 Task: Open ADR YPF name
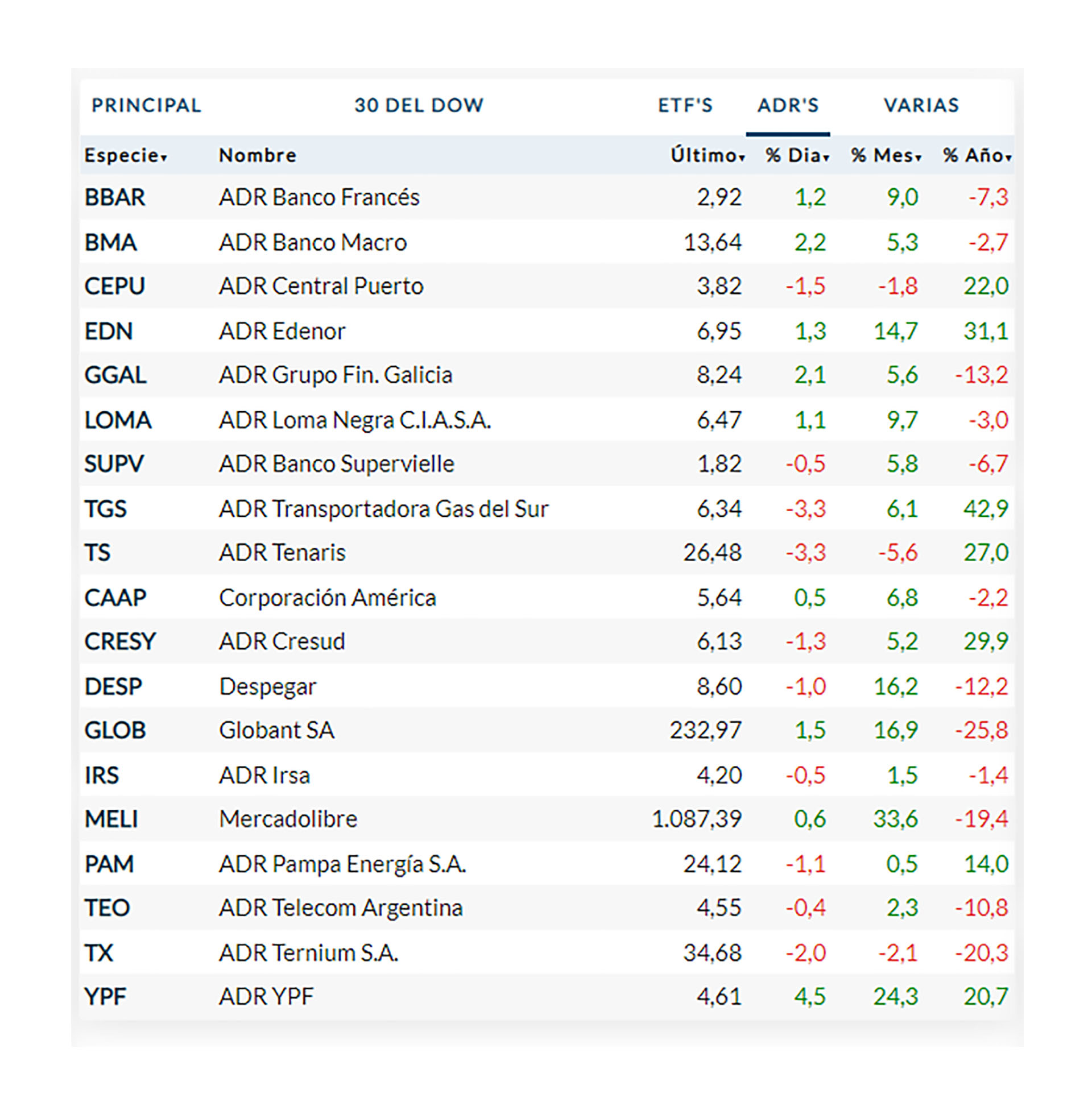pyautogui.click(x=266, y=997)
